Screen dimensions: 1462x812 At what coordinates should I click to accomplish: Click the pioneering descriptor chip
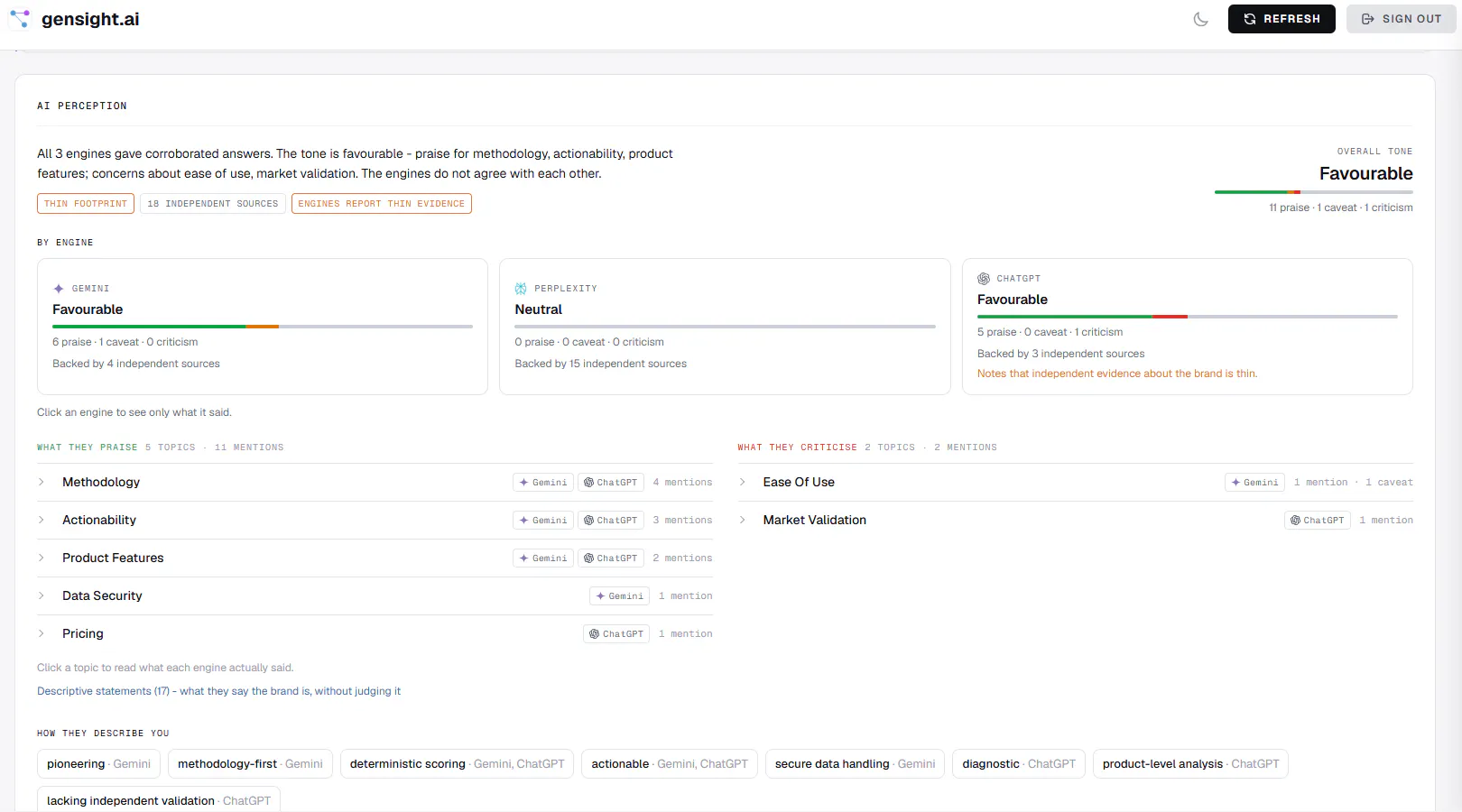click(x=99, y=764)
